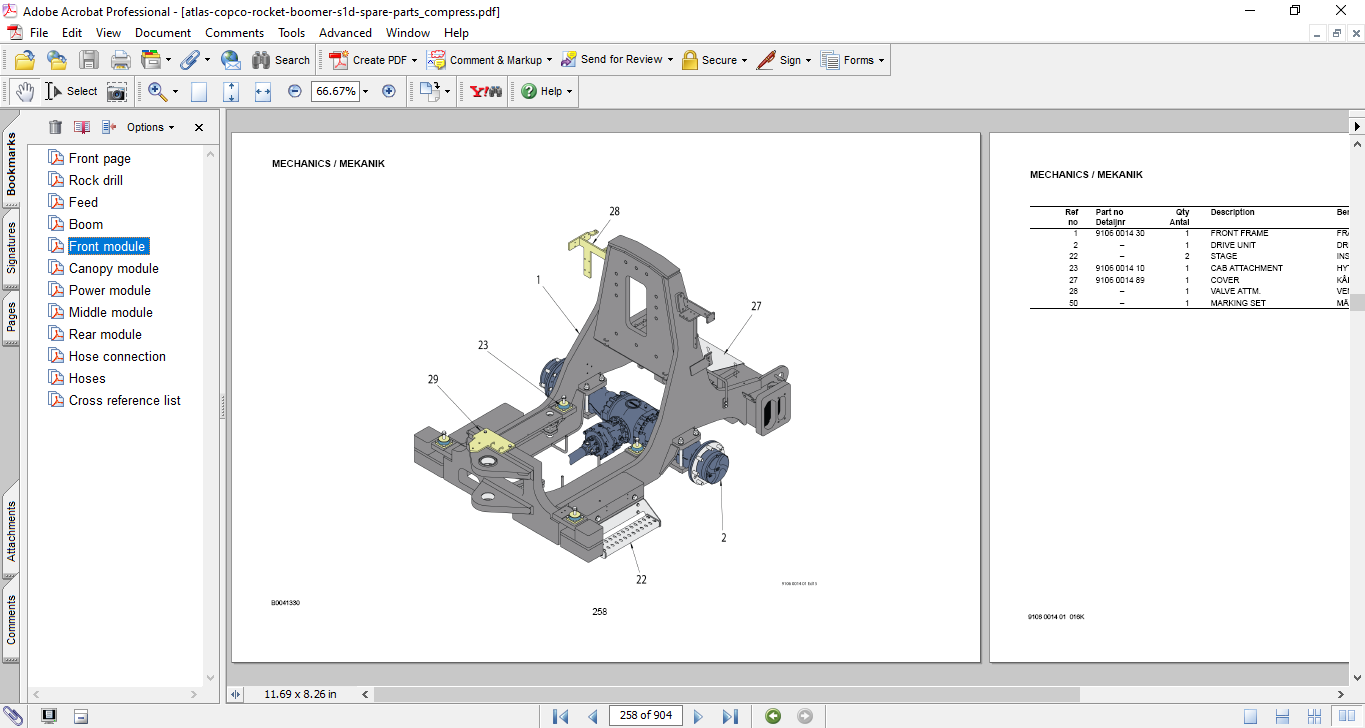Open the Rear module bookmark

point(105,334)
